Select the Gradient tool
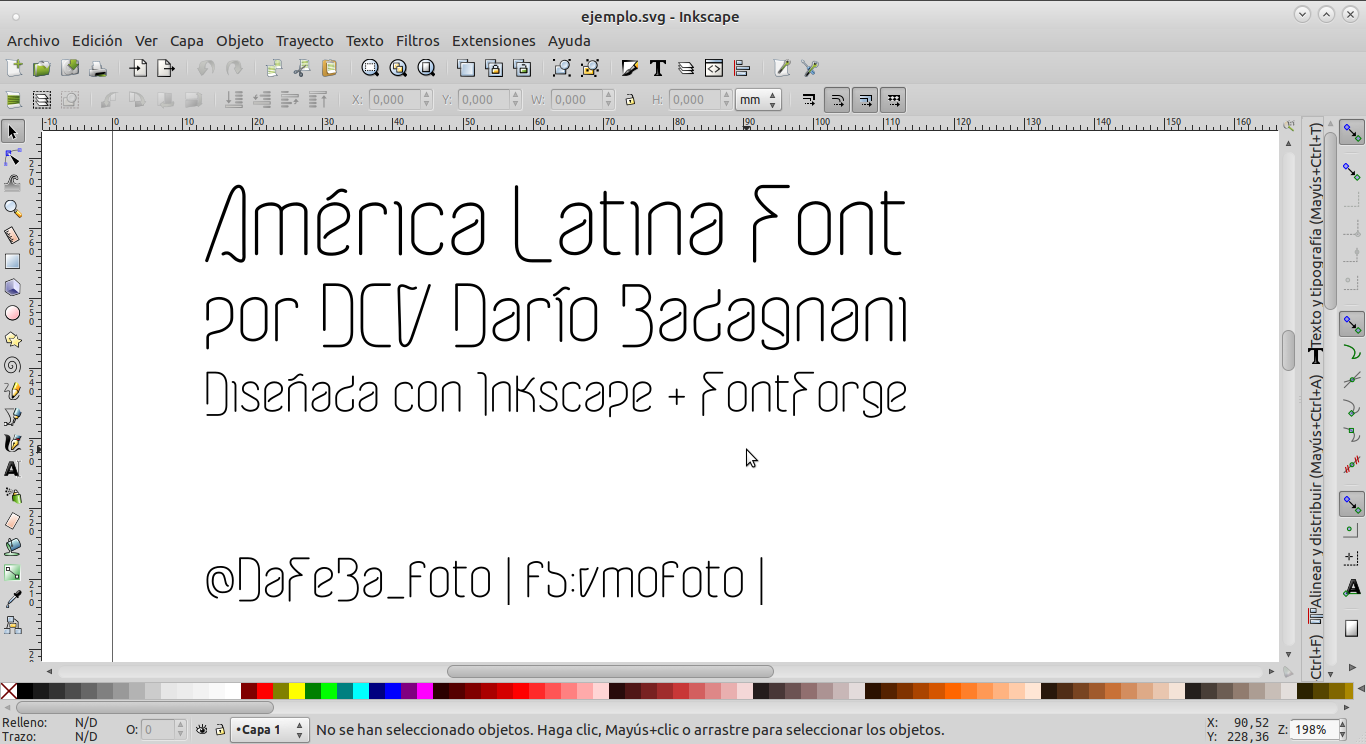Viewport: 1366px width, 744px height. coord(13,573)
